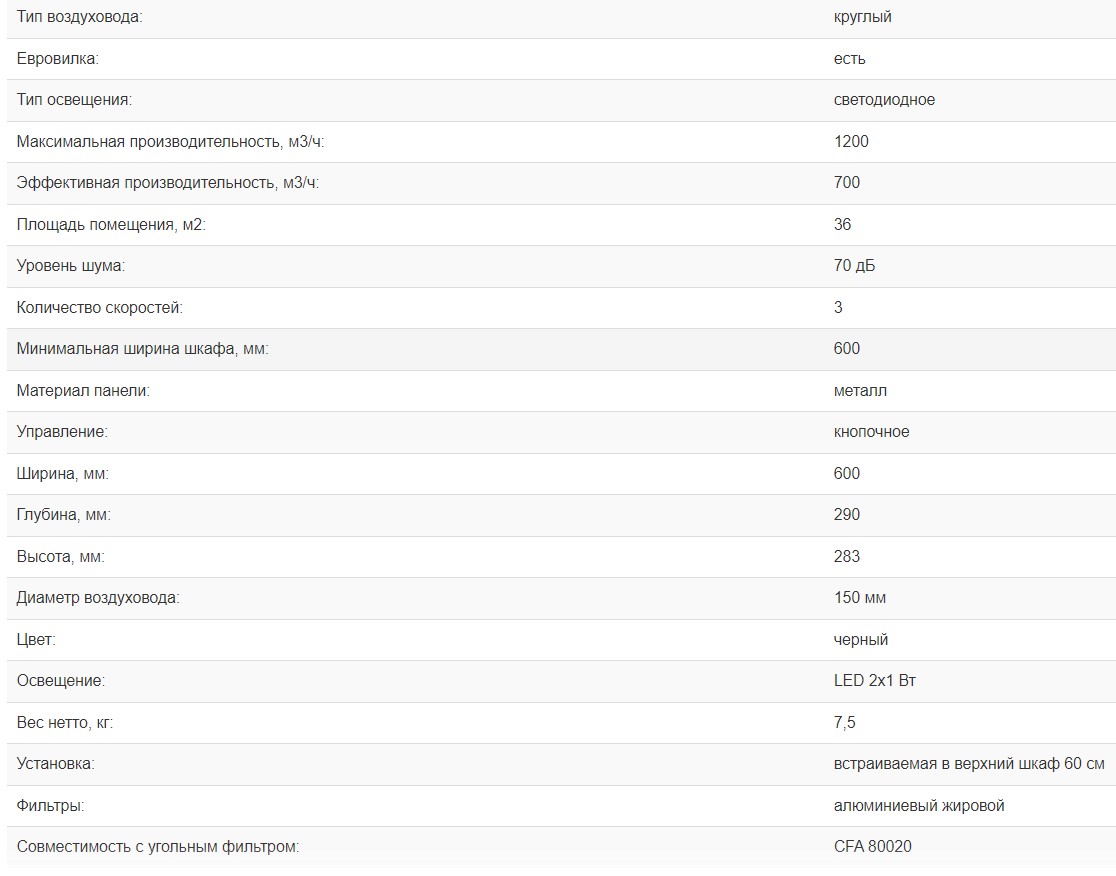The image size is (1116, 876).
Task: Select the panel material value 'металл'
Action: point(860,391)
